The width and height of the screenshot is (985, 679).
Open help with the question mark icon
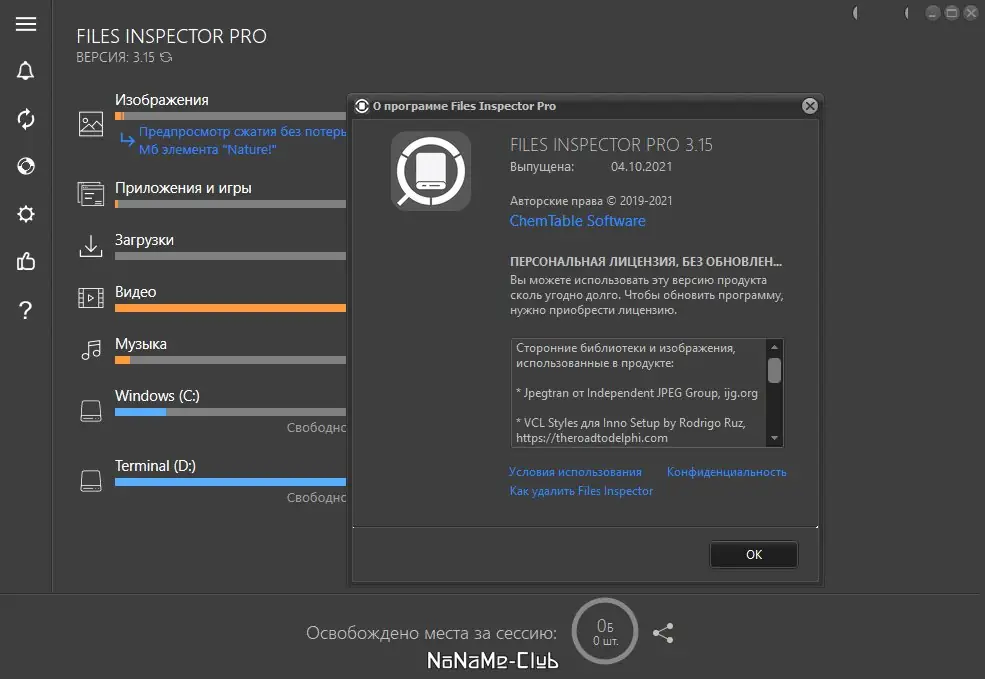coord(26,310)
